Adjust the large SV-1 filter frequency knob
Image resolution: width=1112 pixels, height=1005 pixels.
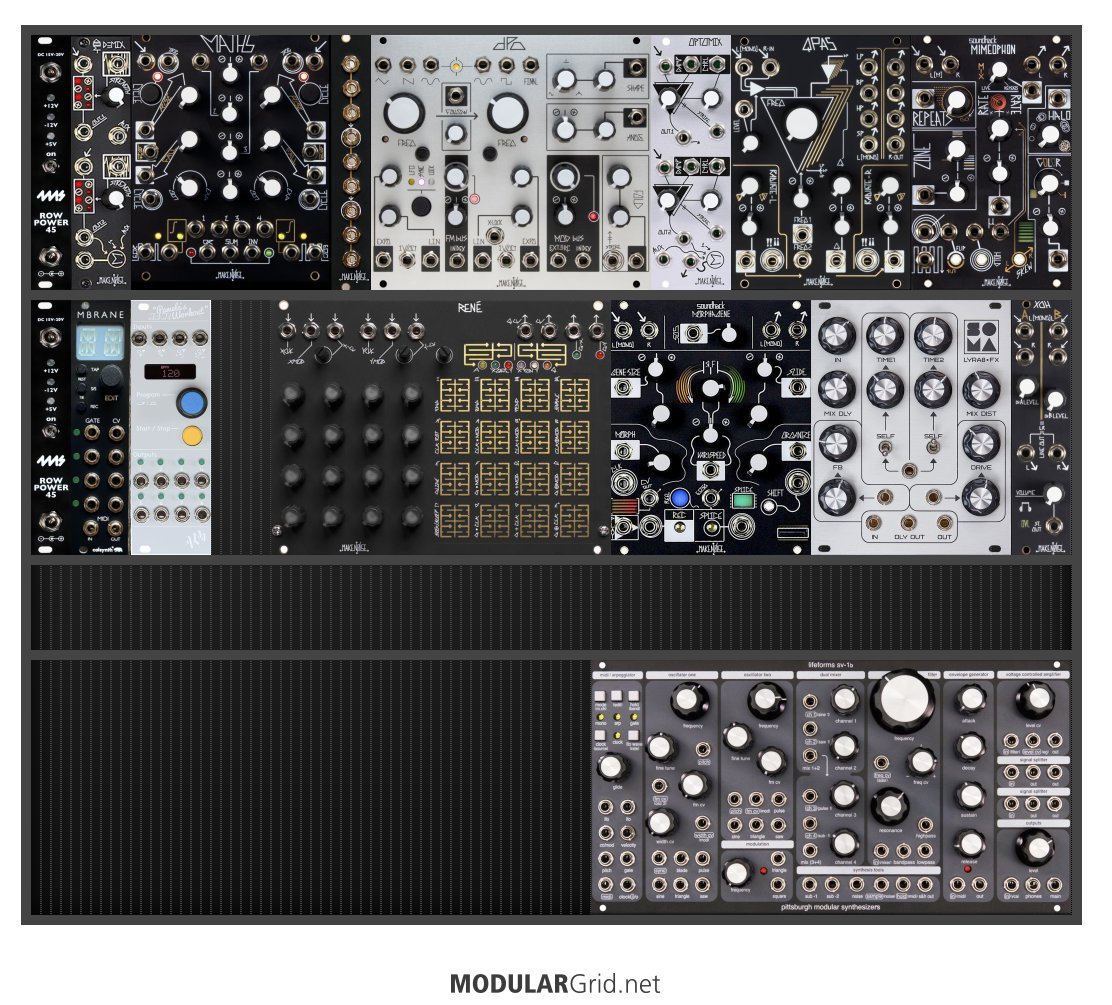[904, 699]
